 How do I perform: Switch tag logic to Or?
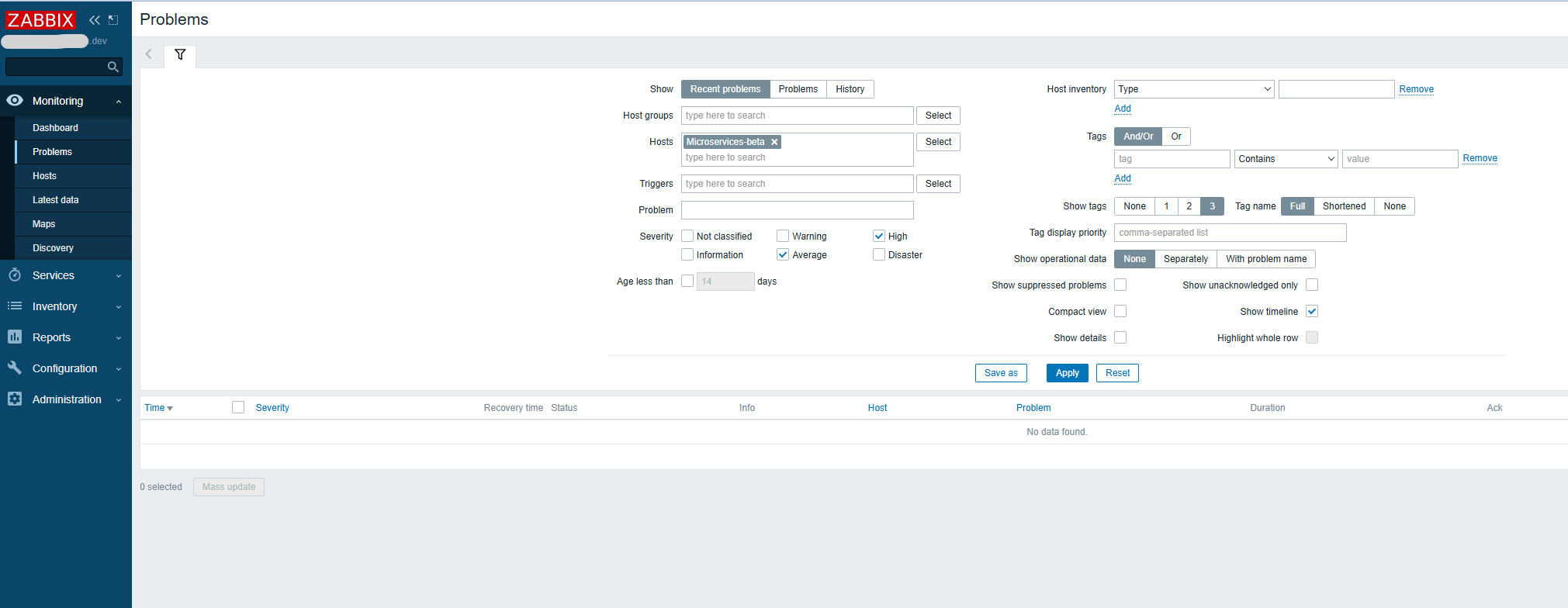(1176, 136)
